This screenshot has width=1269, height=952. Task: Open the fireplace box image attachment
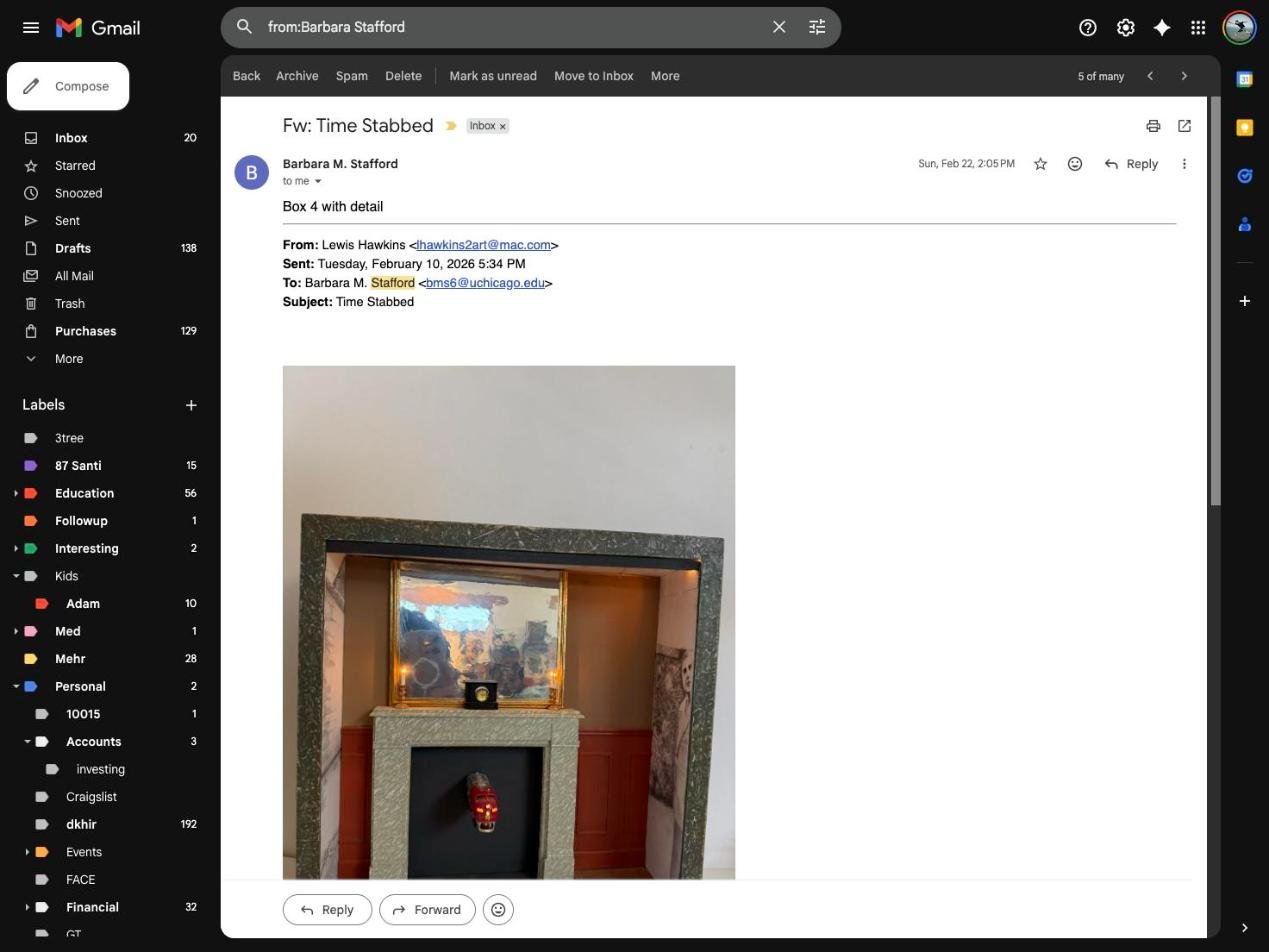509,622
